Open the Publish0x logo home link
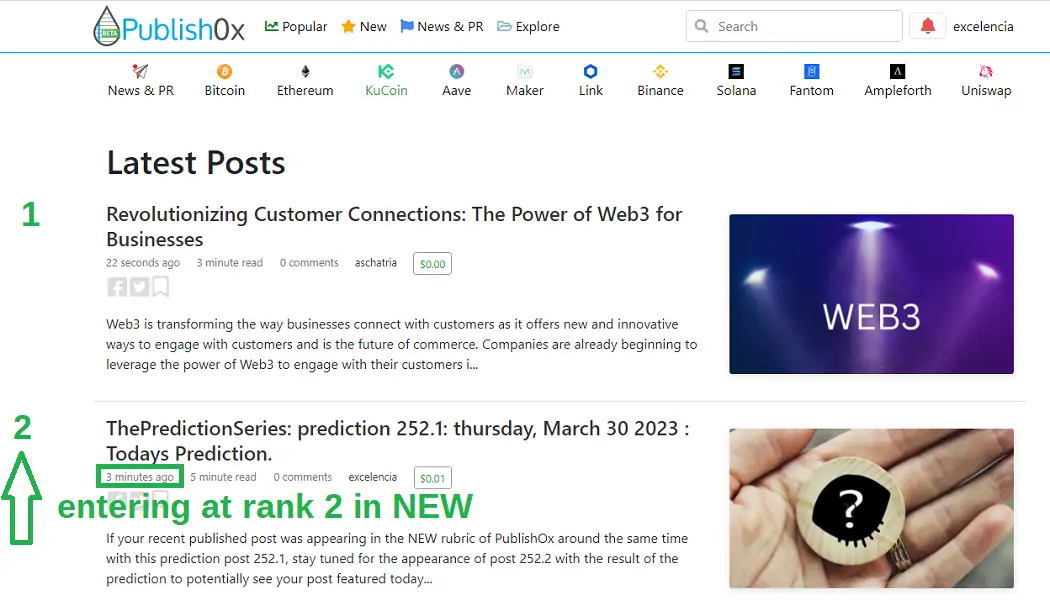1050x611 pixels. [169, 27]
